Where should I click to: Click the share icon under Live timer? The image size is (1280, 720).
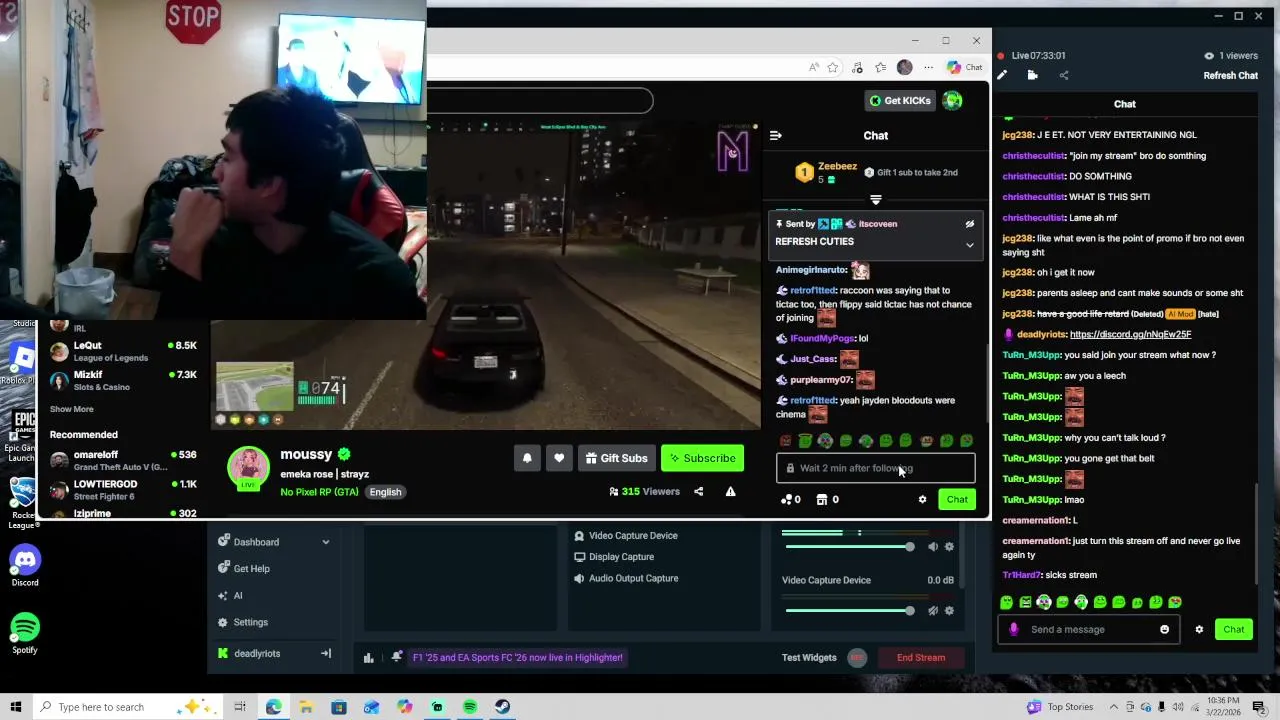pos(1063,75)
